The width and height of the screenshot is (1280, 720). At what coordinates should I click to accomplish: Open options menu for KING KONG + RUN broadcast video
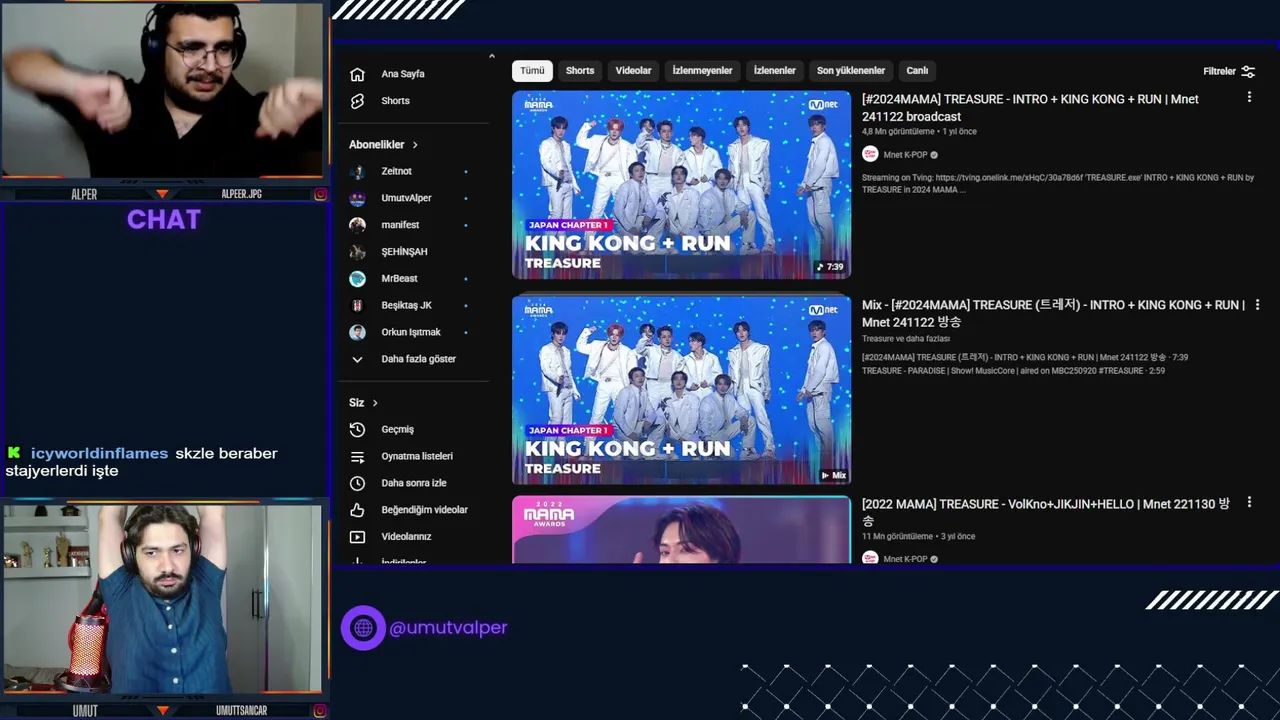click(x=1249, y=97)
